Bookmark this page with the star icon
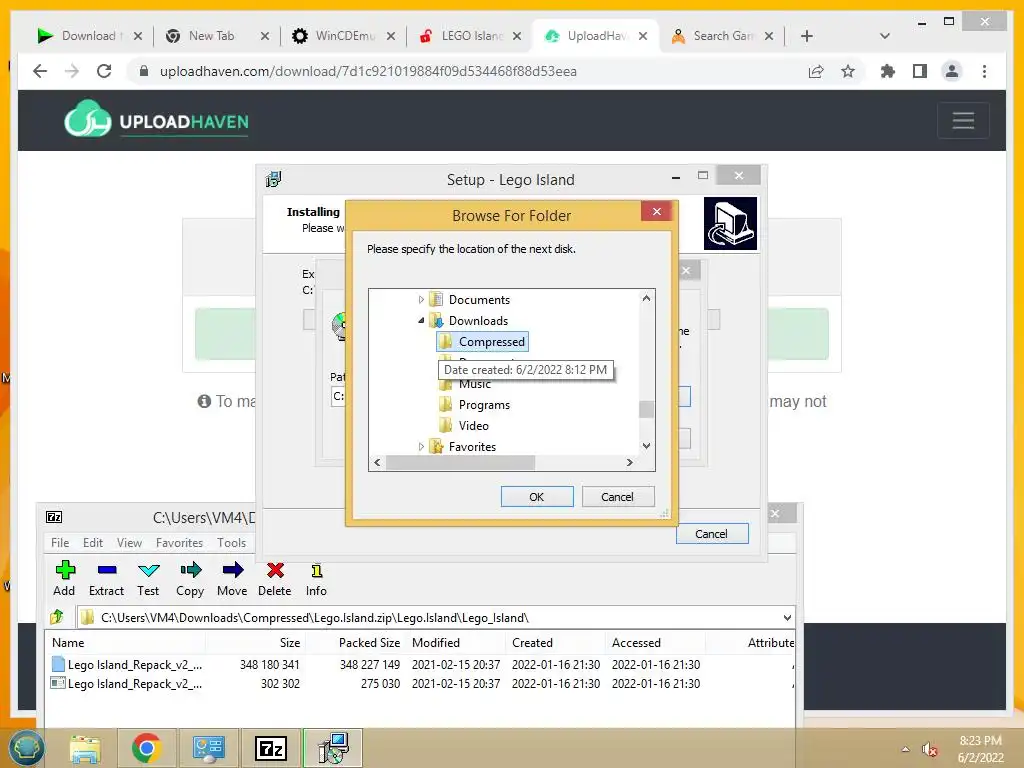Screen dimensions: 1024x768 click(x=848, y=71)
